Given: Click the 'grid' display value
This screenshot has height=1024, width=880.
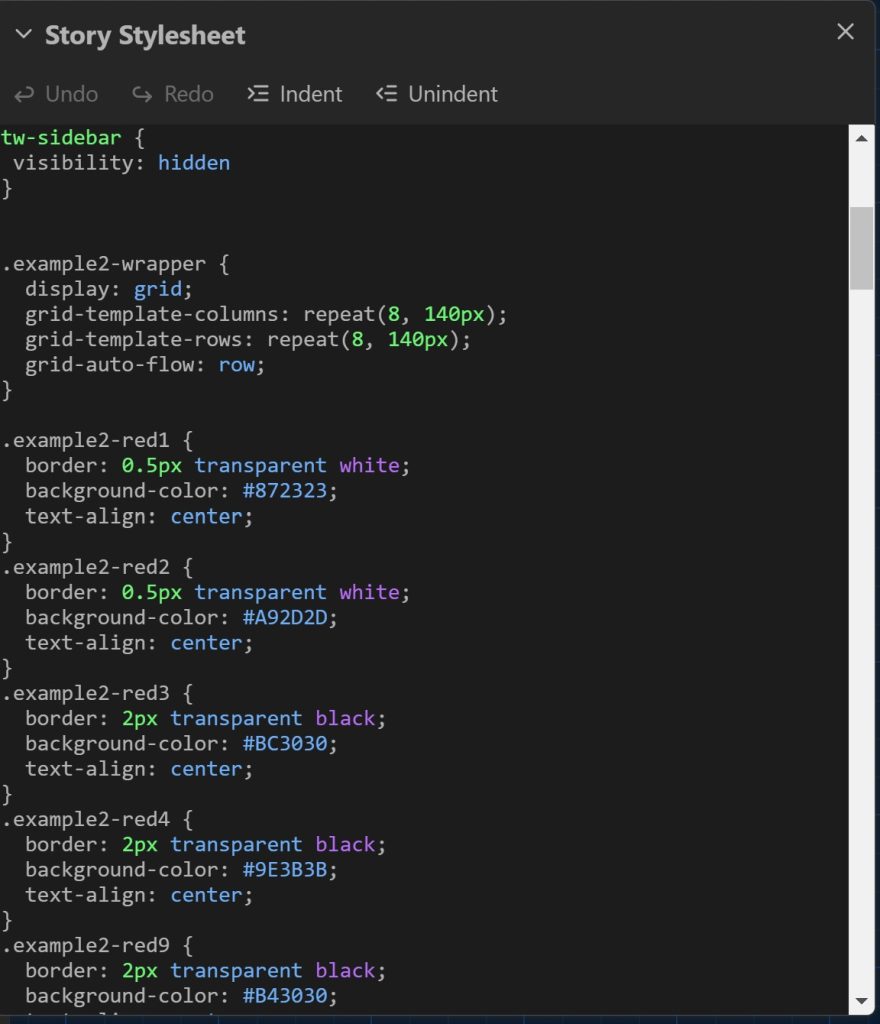Looking at the screenshot, I should click(x=158, y=289).
